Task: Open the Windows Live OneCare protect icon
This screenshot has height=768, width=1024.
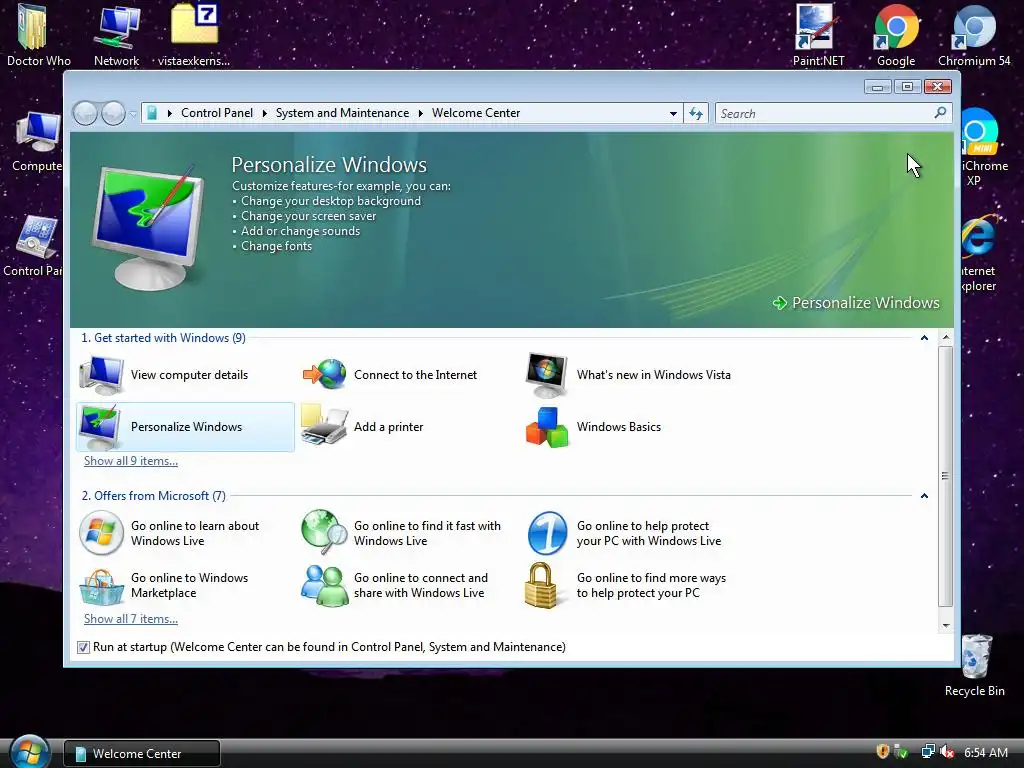Action: 547,533
